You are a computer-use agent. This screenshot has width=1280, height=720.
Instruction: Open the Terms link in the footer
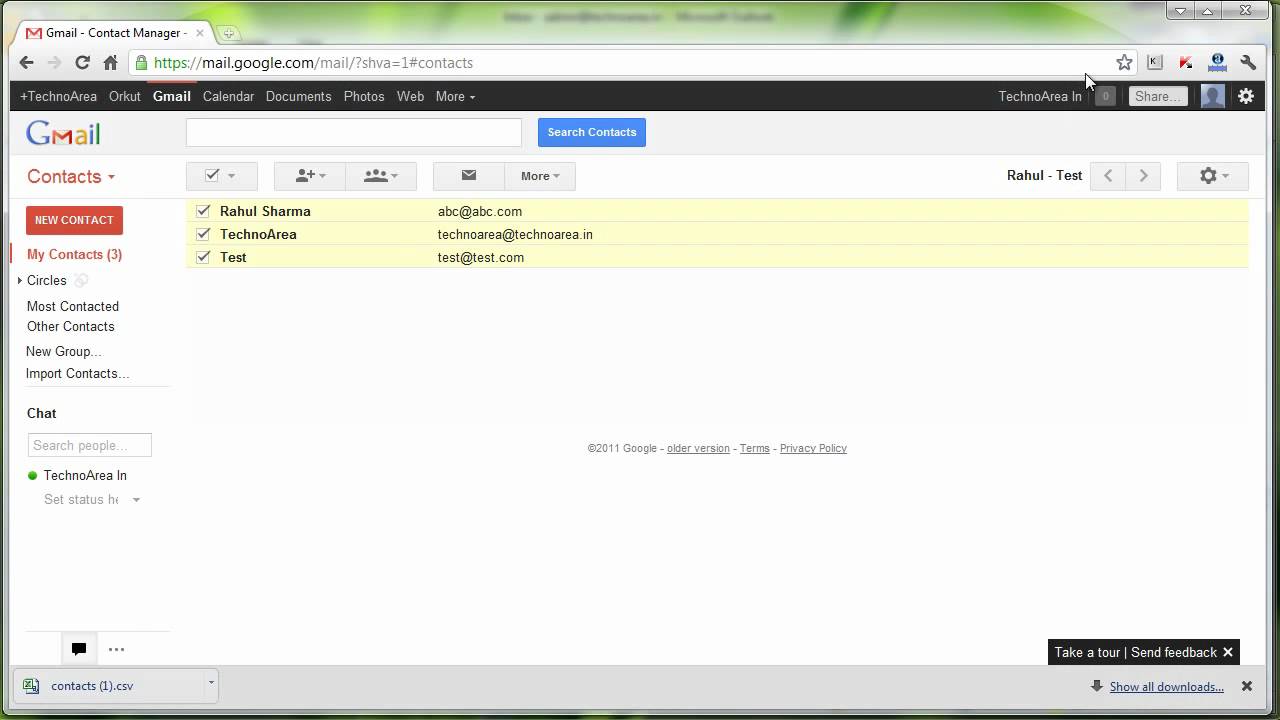click(754, 448)
